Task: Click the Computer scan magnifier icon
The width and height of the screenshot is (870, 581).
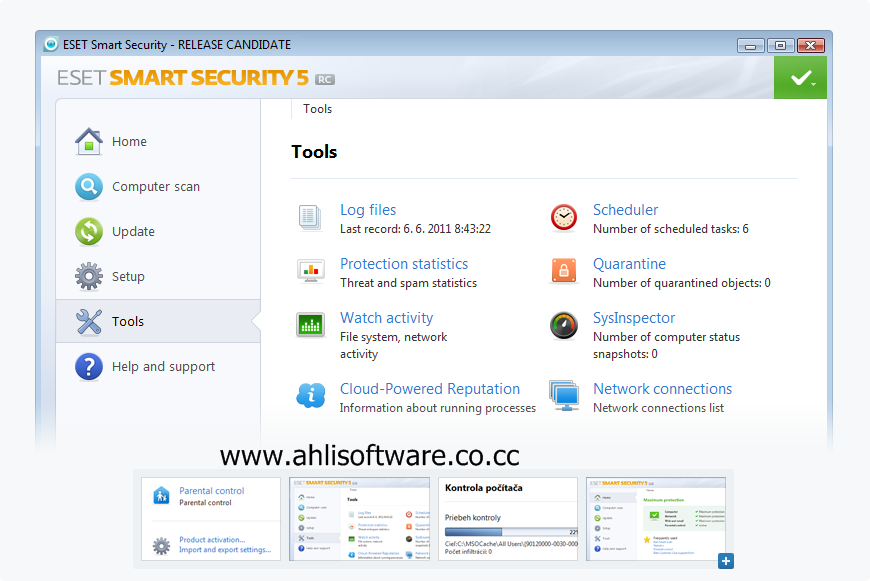Action: (89, 186)
